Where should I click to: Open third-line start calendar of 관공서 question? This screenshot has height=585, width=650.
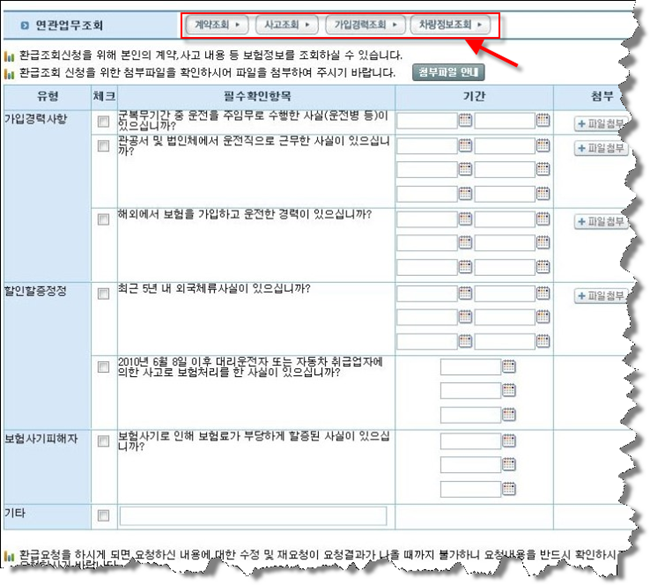(465, 194)
